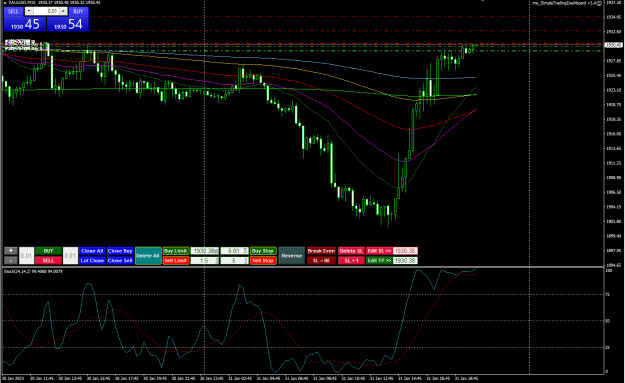Click the Close Sell button

click(120, 261)
